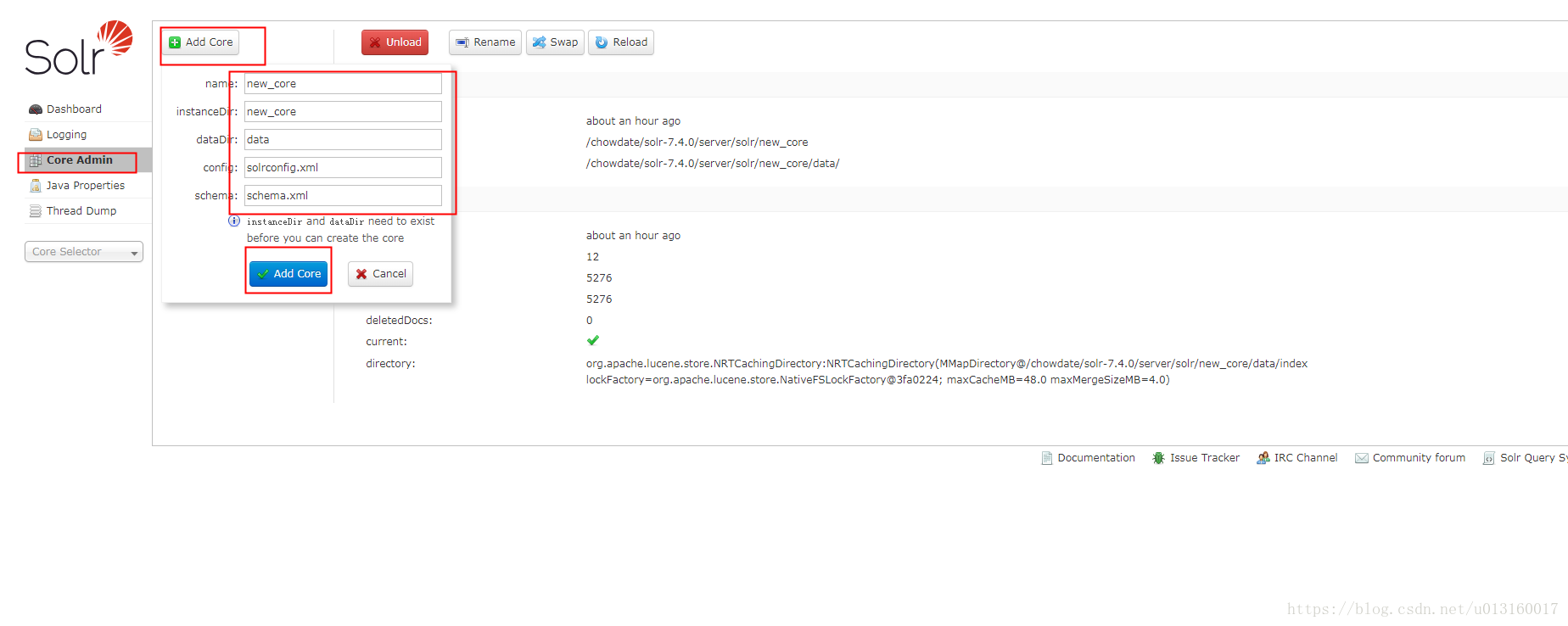The height and width of the screenshot is (626, 1568).
Task: Click the red Unload button
Action: coord(395,42)
